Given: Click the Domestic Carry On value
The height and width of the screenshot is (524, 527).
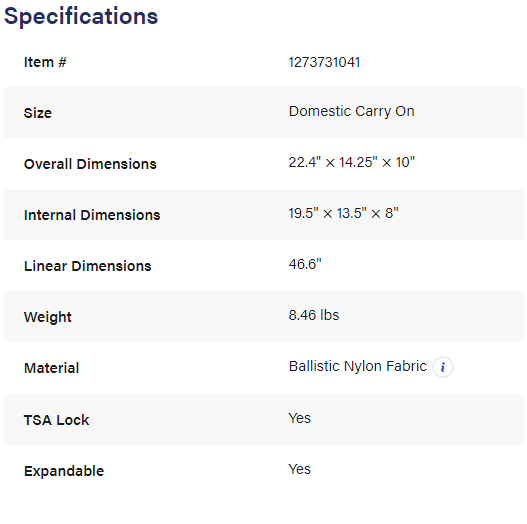Looking at the screenshot, I should (x=352, y=111).
